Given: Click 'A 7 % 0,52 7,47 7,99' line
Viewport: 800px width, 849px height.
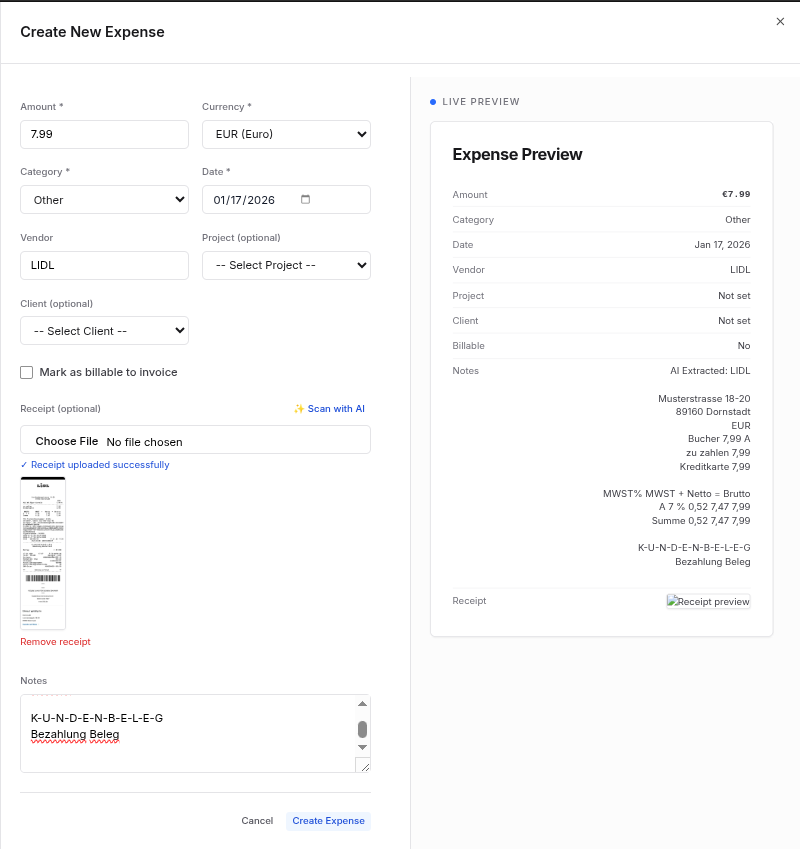Looking at the screenshot, I should (704, 507).
